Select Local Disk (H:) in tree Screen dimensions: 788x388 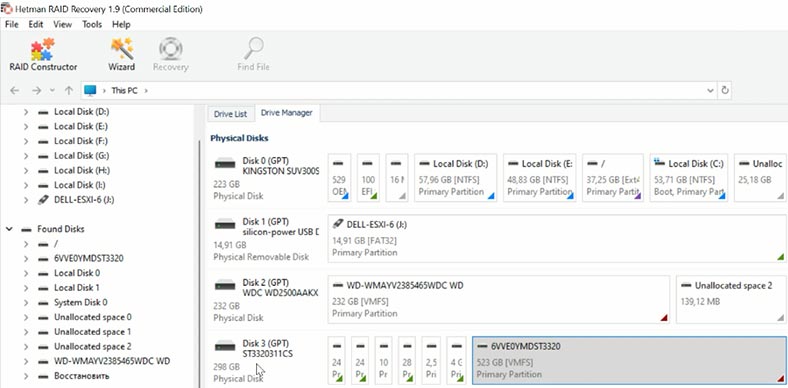(82, 170)
